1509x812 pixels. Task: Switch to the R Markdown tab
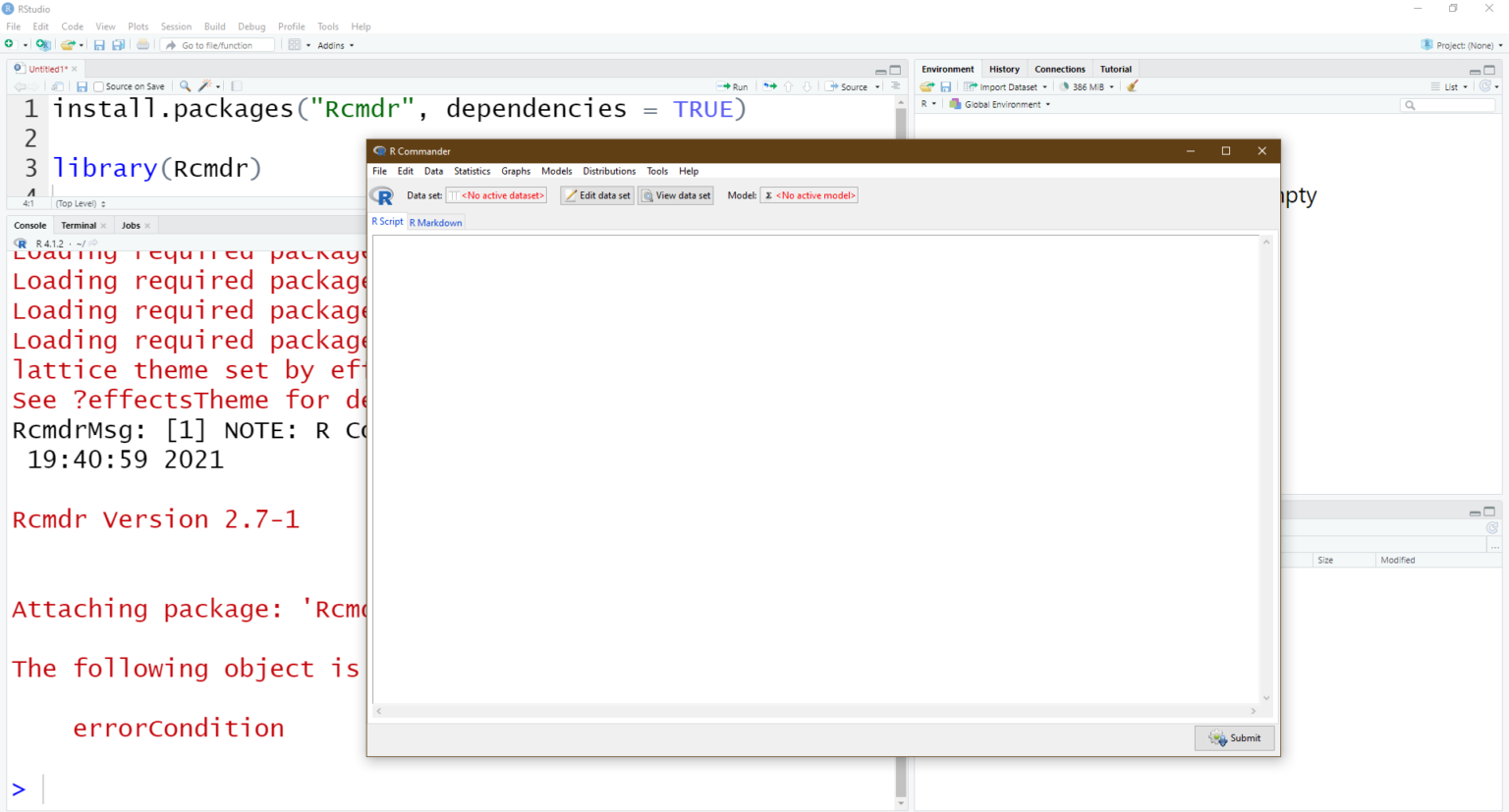436,223
